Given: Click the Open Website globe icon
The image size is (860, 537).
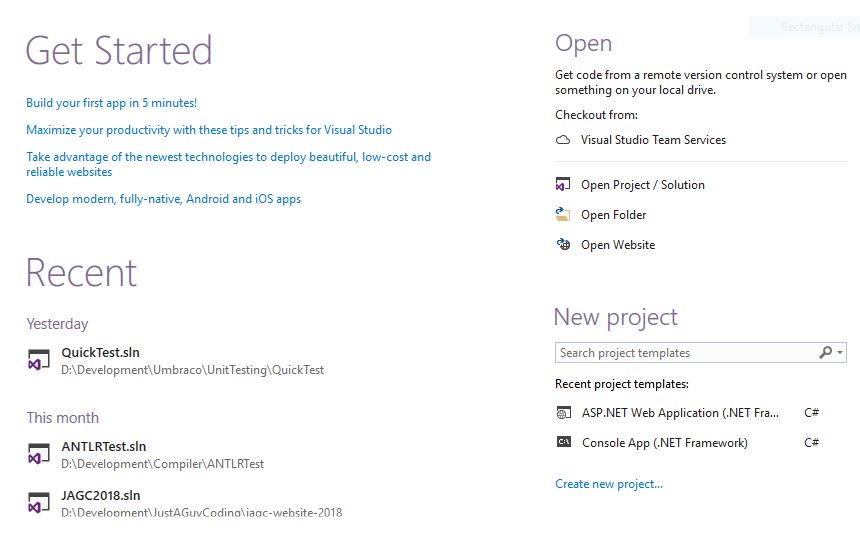Looking at the screenshot, I should [x=563, y=244].
